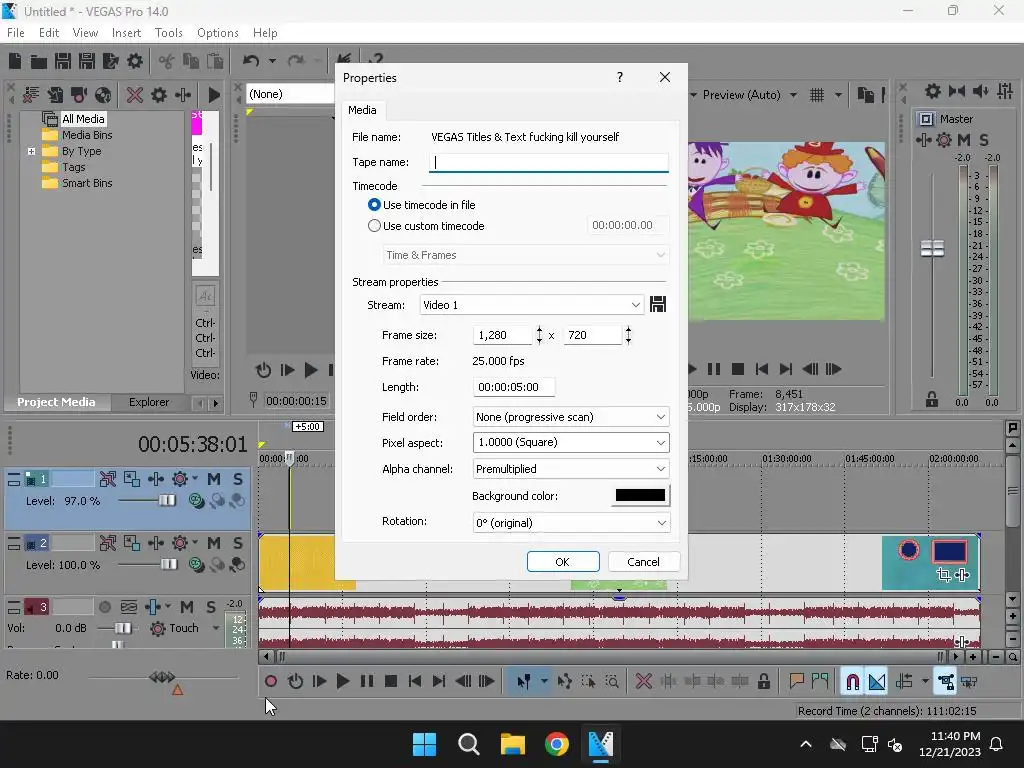The width and height of the screenshot is (1024, 768).
Task: Select the Normal Edit tool in timeline toolbar
Action: coord(524,682)
